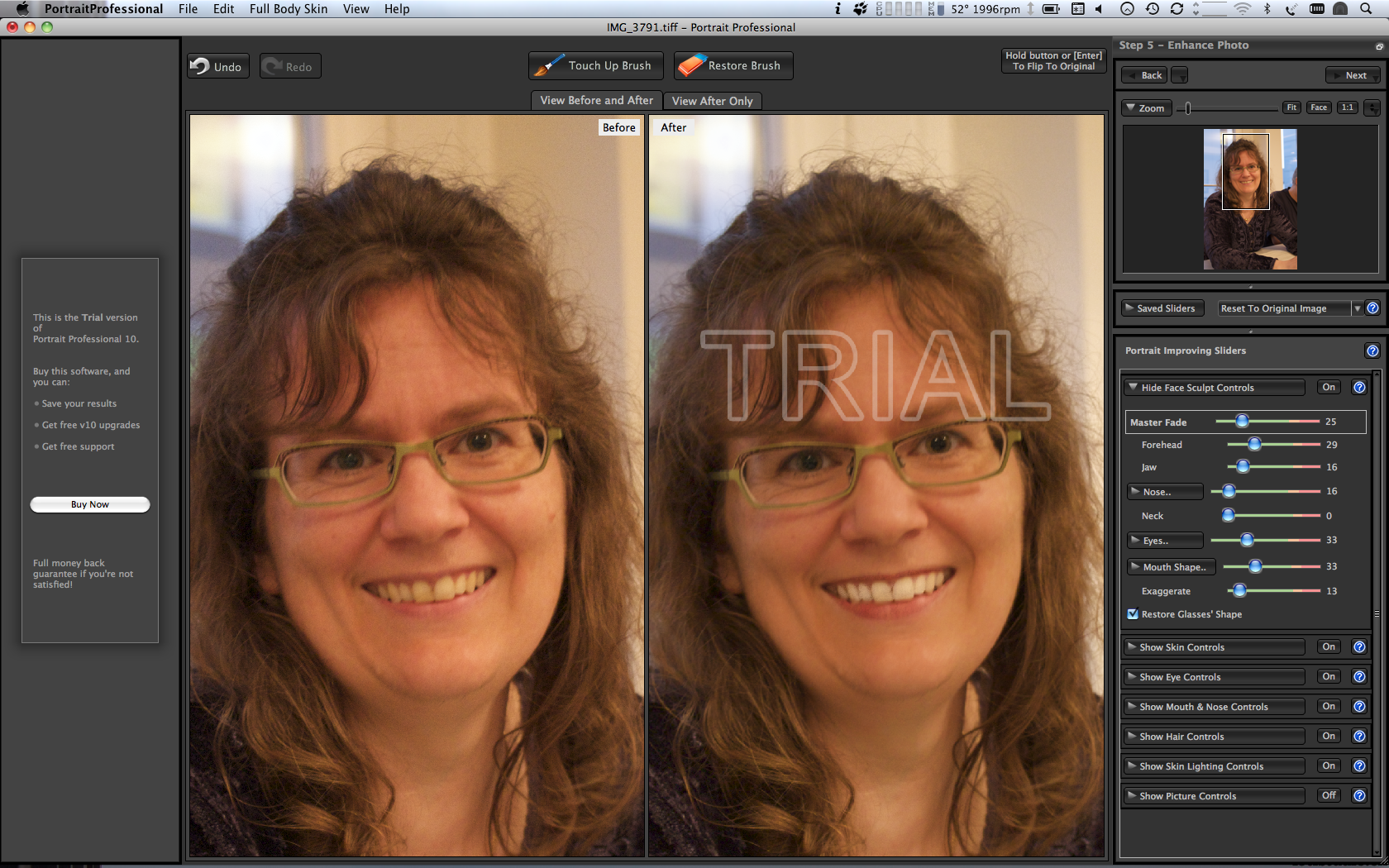Viewport: 1389px width, 868px height.
Task: Open the Apple menu
Action: point(22,8)
